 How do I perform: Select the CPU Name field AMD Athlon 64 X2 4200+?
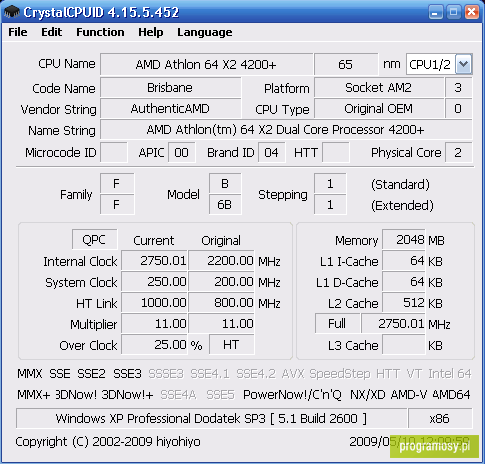206,64
